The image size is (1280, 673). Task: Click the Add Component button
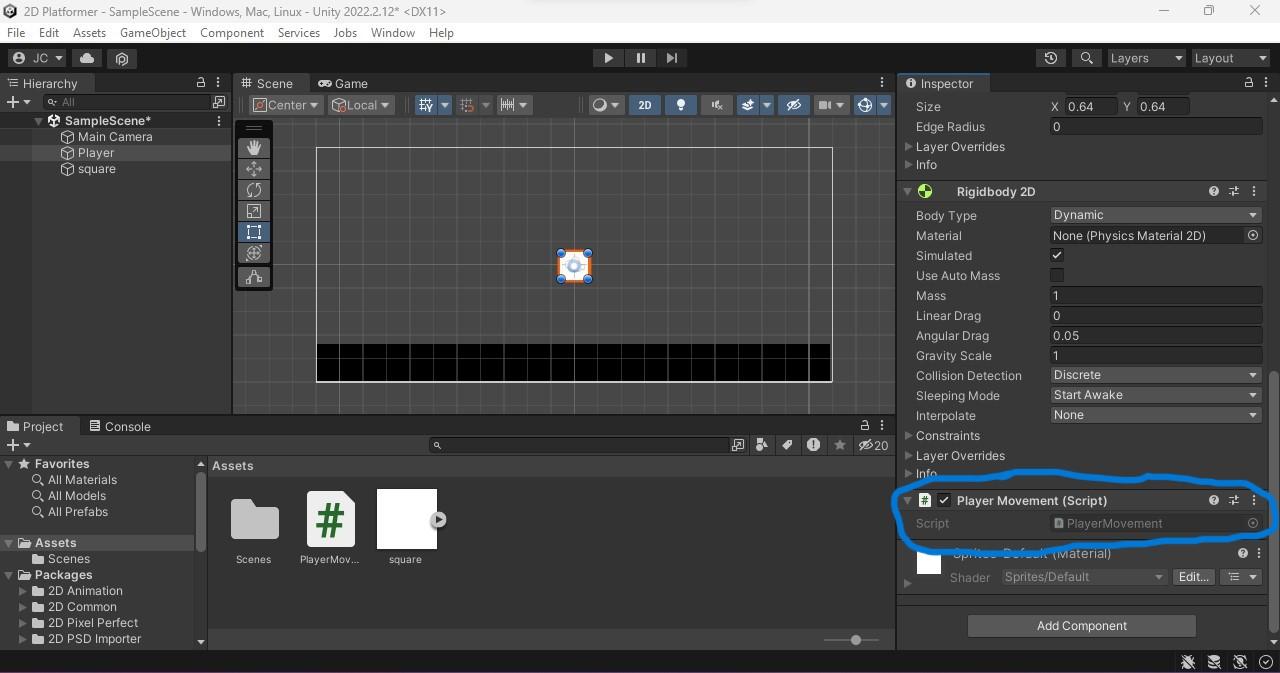point(1081,625)
